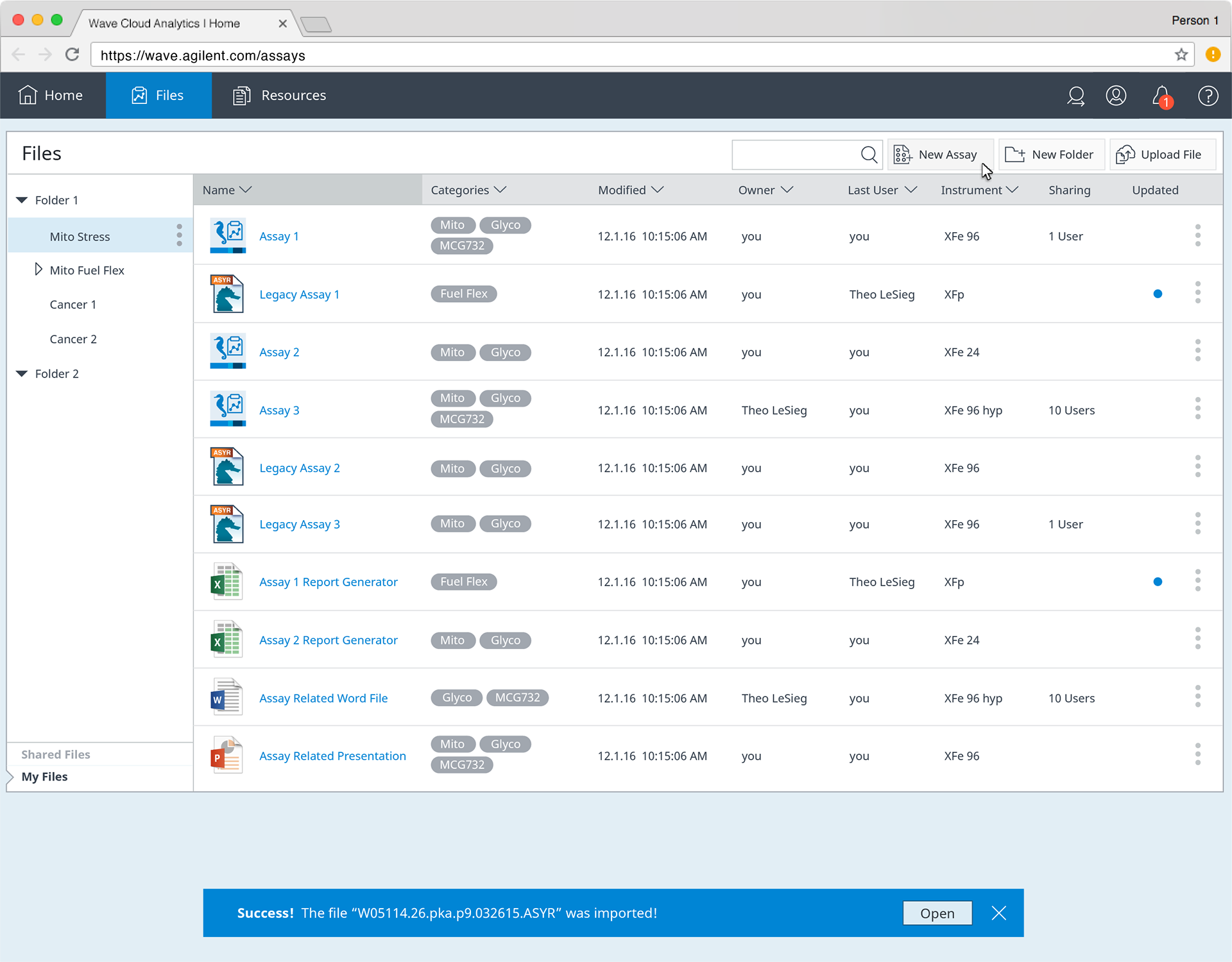Open the user profile account icon
The height and width of the screenshot is (962, 1232).
tap(1116, 96)
